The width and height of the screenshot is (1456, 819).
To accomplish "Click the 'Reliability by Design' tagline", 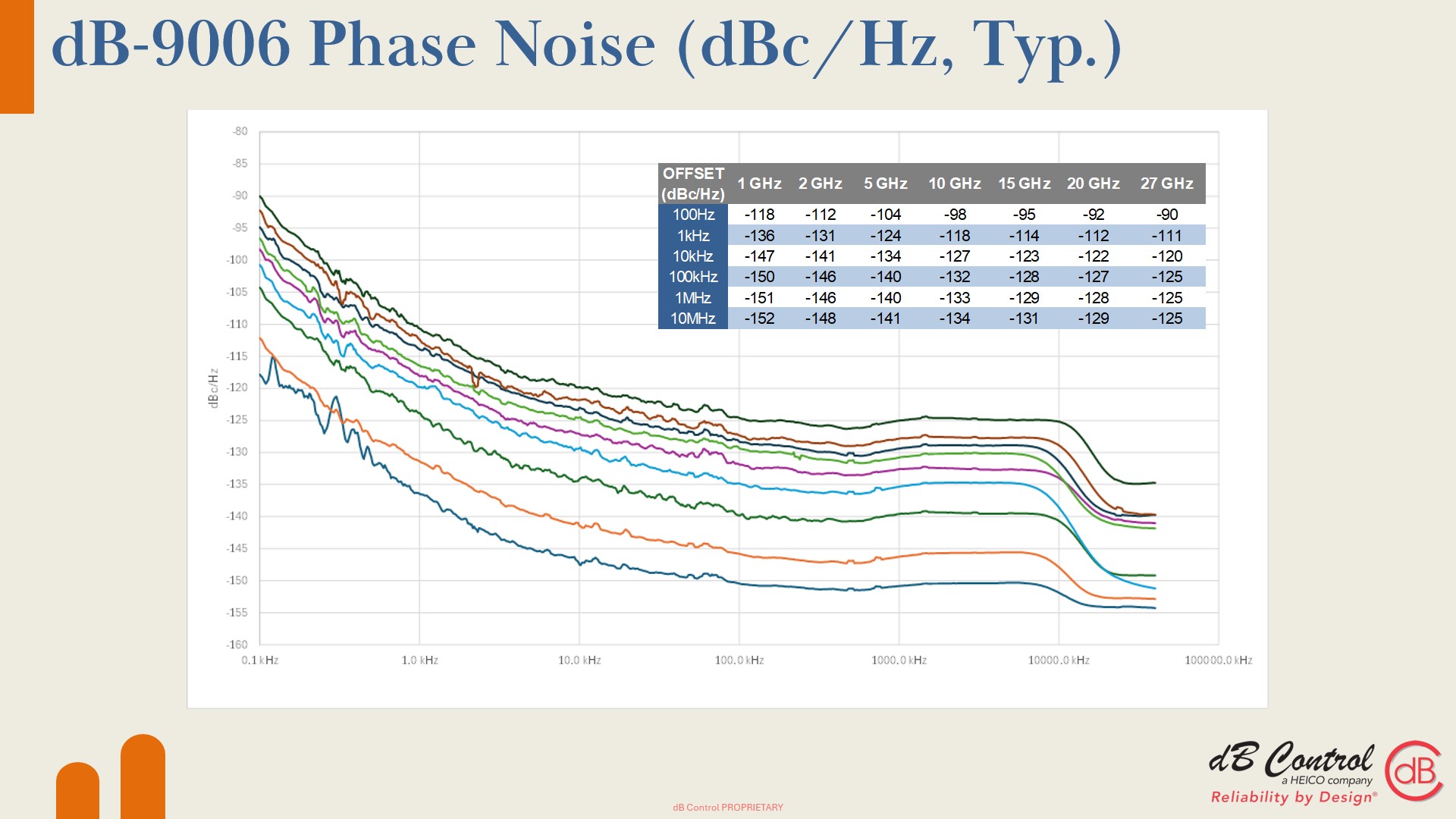I will point(1294,797).
